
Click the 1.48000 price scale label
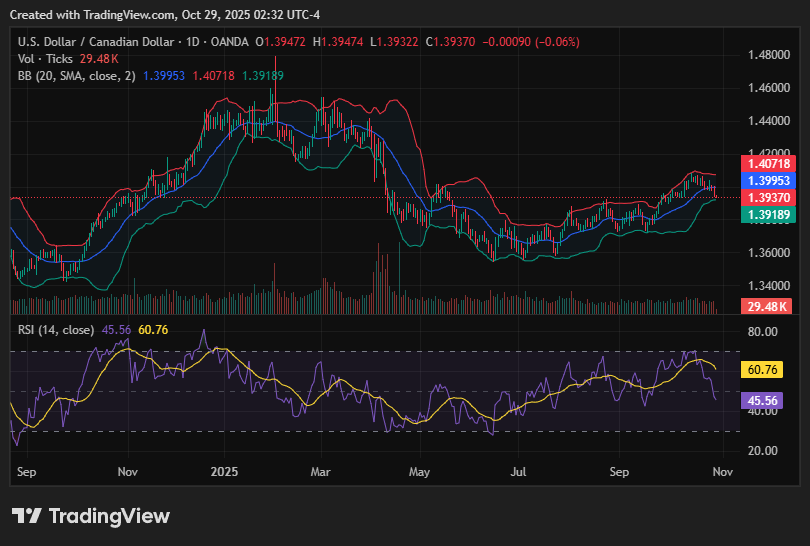[x=770, y=55]
